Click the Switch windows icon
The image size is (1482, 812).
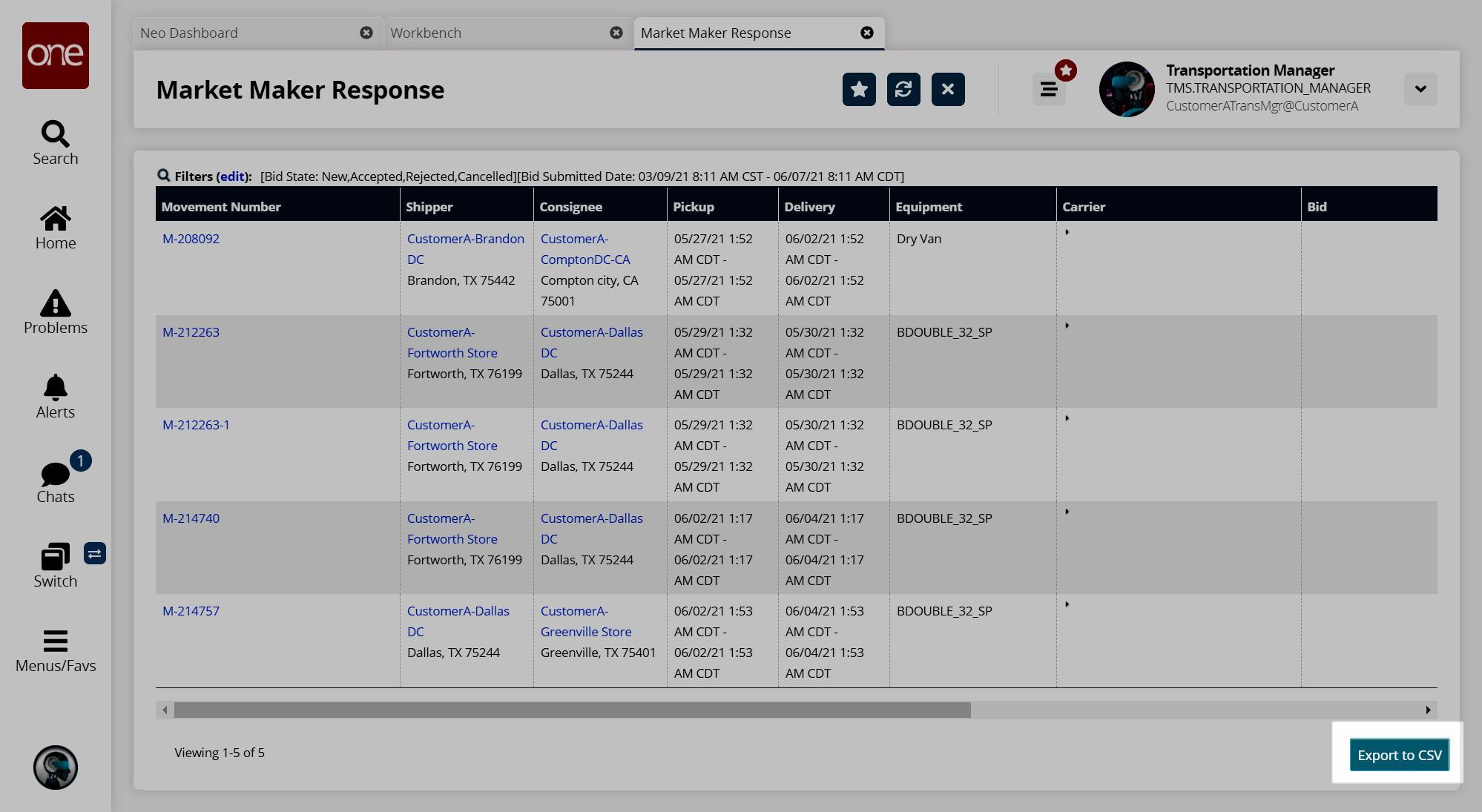click(x=55, y=565)
